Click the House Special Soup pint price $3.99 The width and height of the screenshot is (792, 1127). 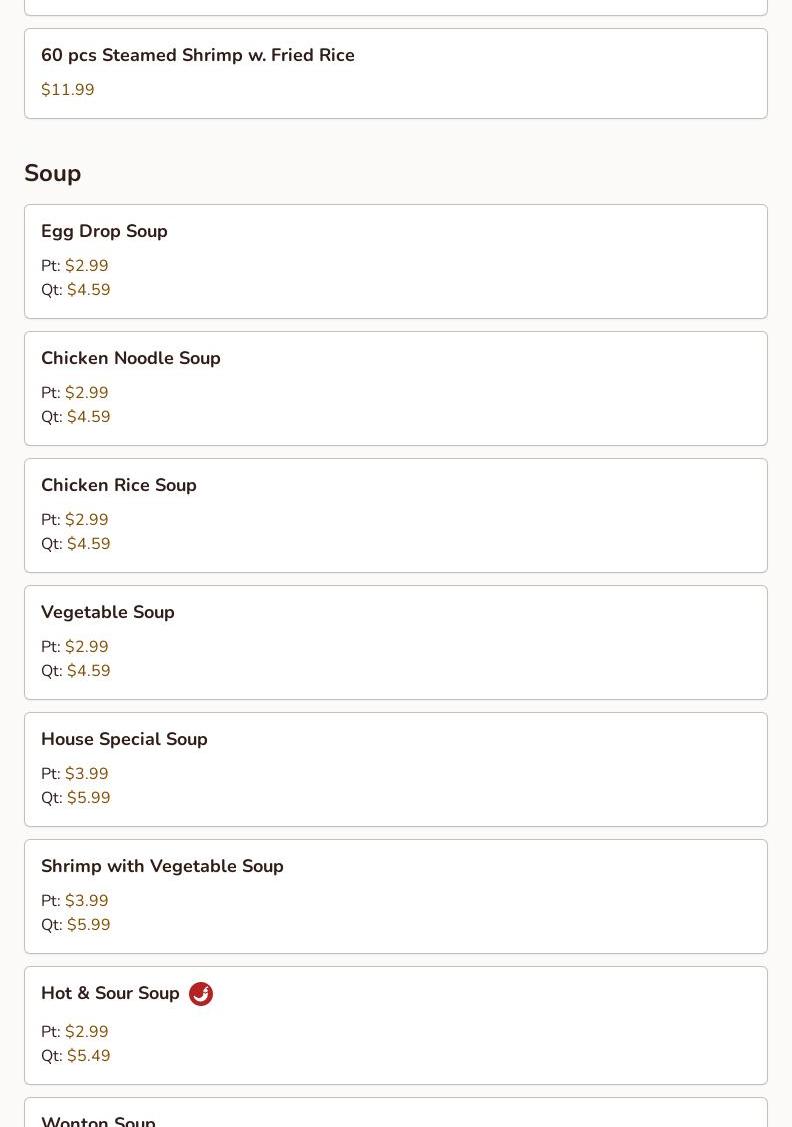[x=87, y=774]
